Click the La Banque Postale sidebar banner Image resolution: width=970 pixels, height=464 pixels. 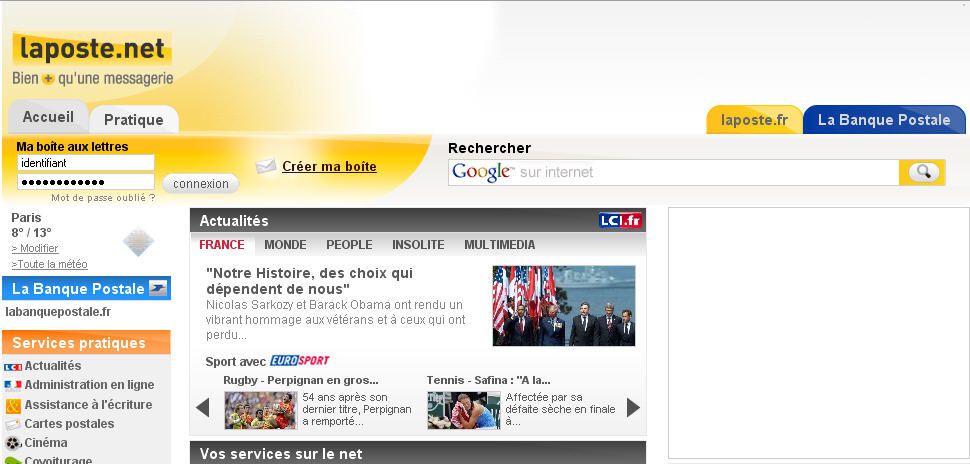pos(87,288)
